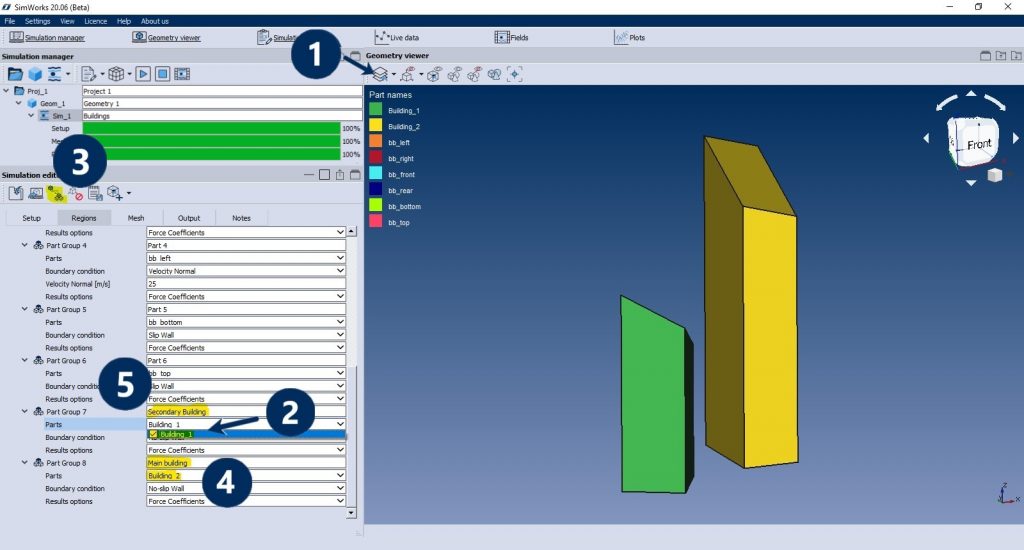Screen dimensions: 1024x550
Task: Click the Velocity Normal value field showing 25
Action: 246,283
